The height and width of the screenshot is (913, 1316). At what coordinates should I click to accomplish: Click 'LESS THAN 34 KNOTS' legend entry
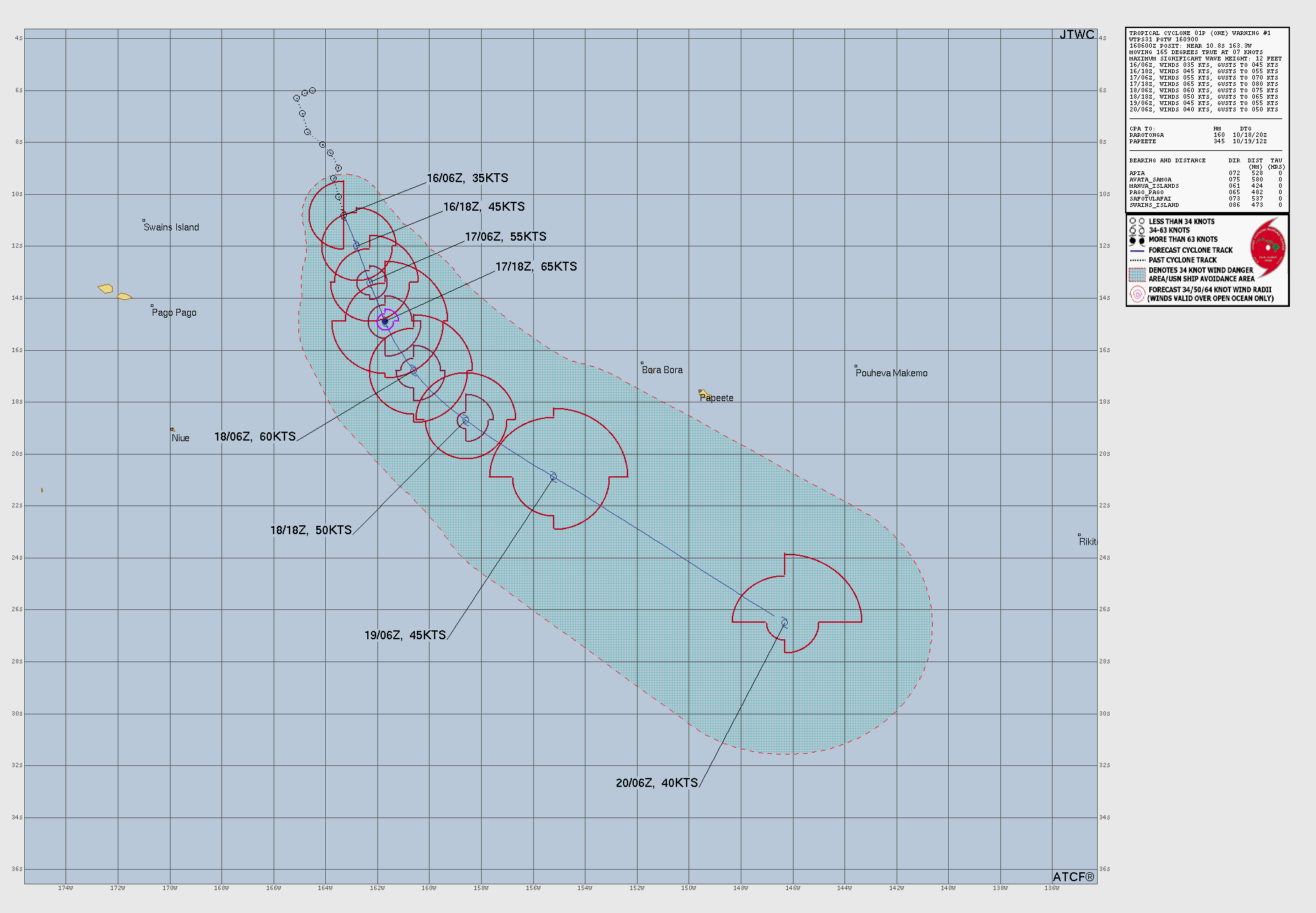point(1181,222)
